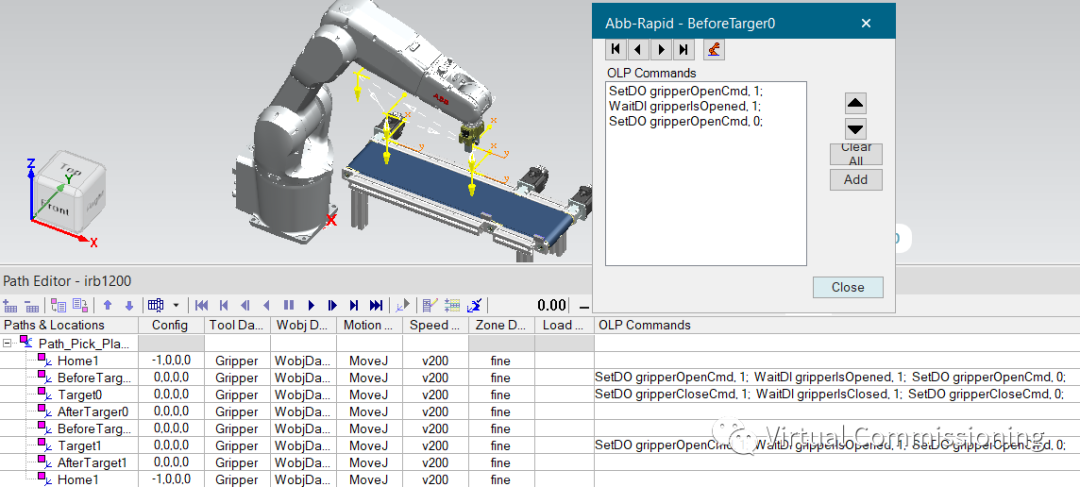Open dropdown arrow beside customize columns icon
This screenshot has height=487, width=1080.
click(x=176, y=305)
